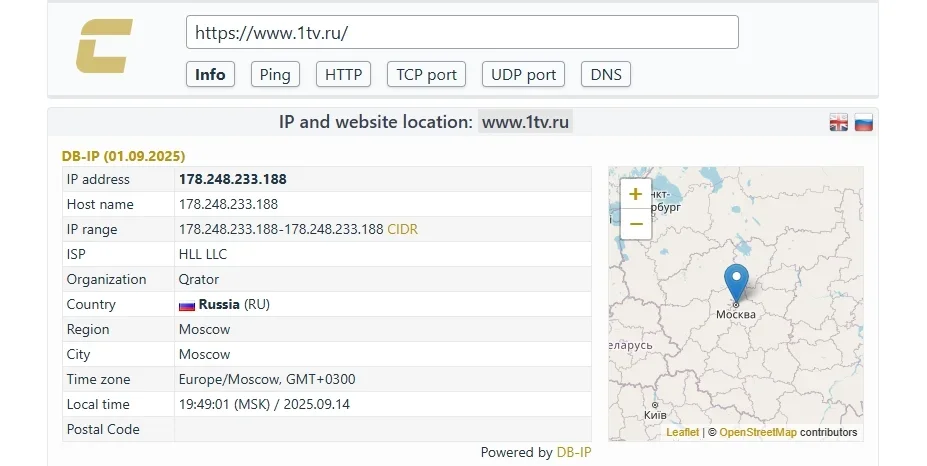Open the HTTP check tab

point(343,75)
